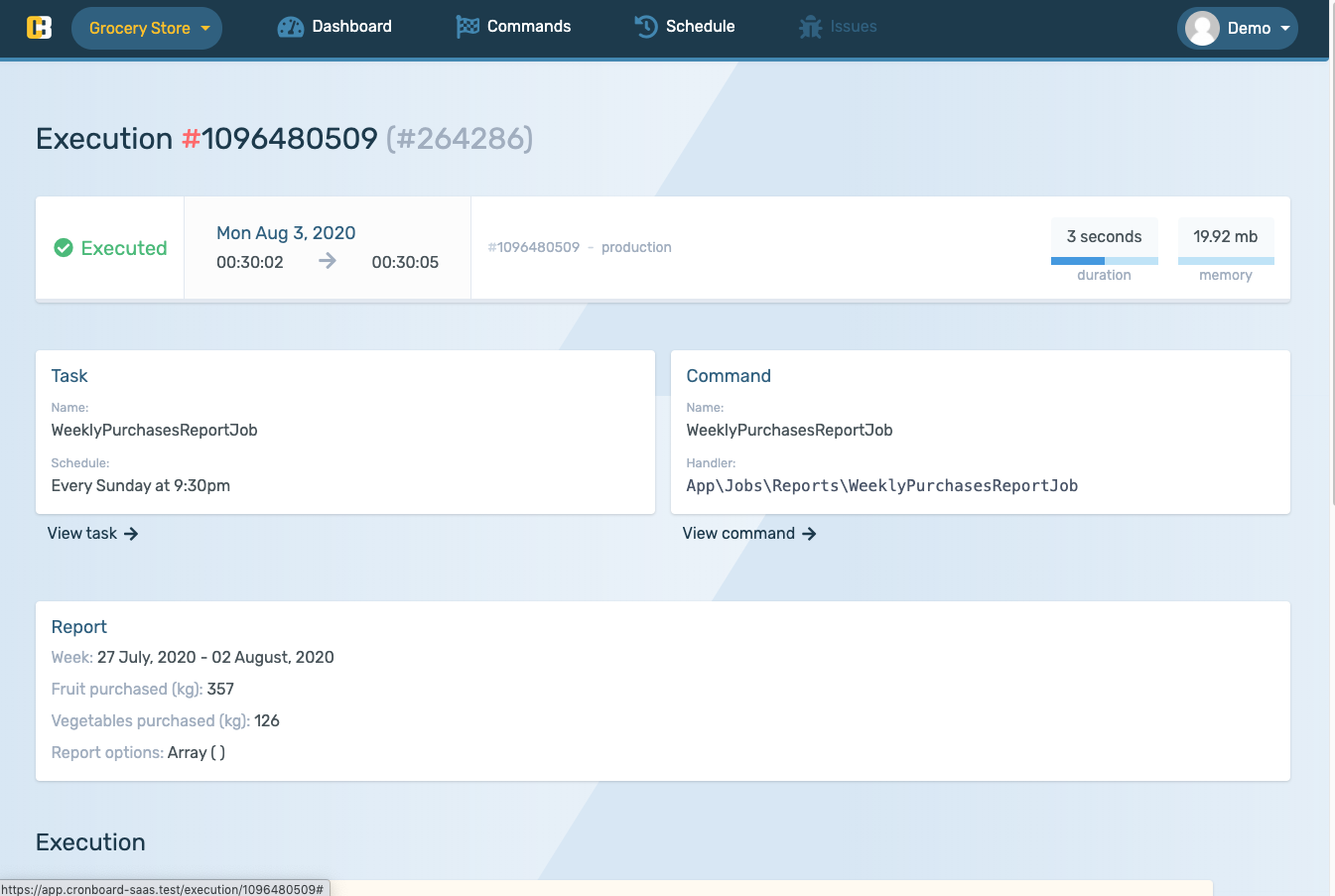Click the Demo user avatar icon
The width and height of the screenshot is (1335, 896).
point(1202,28)
